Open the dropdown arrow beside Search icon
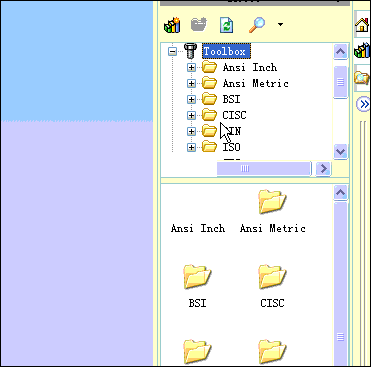Image resolution: width=371 pixels, height=367 pixels. click(x=280, y=24)
